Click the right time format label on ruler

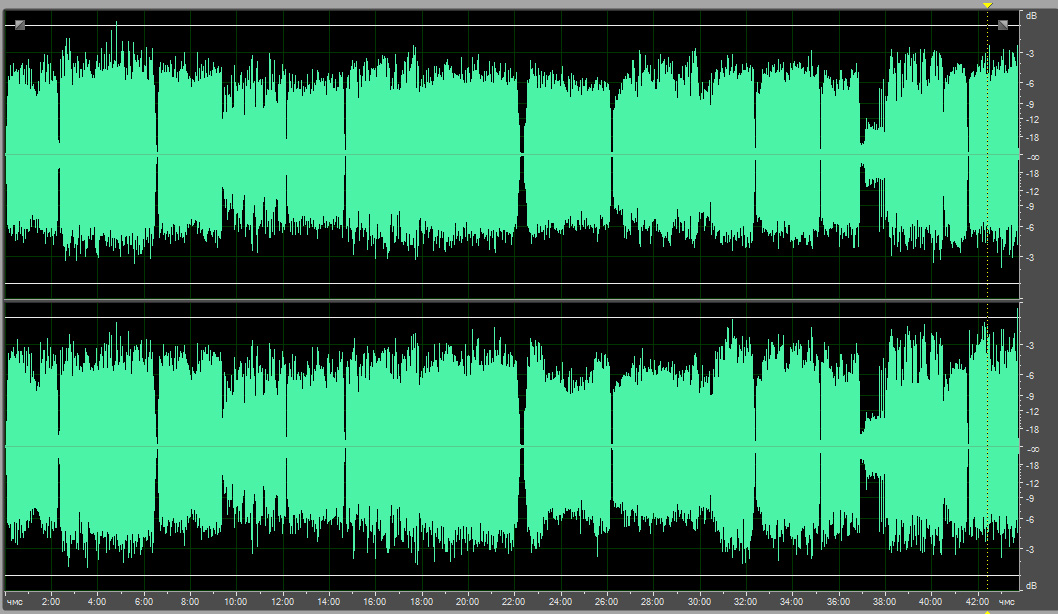click(x=1007, y=602)
